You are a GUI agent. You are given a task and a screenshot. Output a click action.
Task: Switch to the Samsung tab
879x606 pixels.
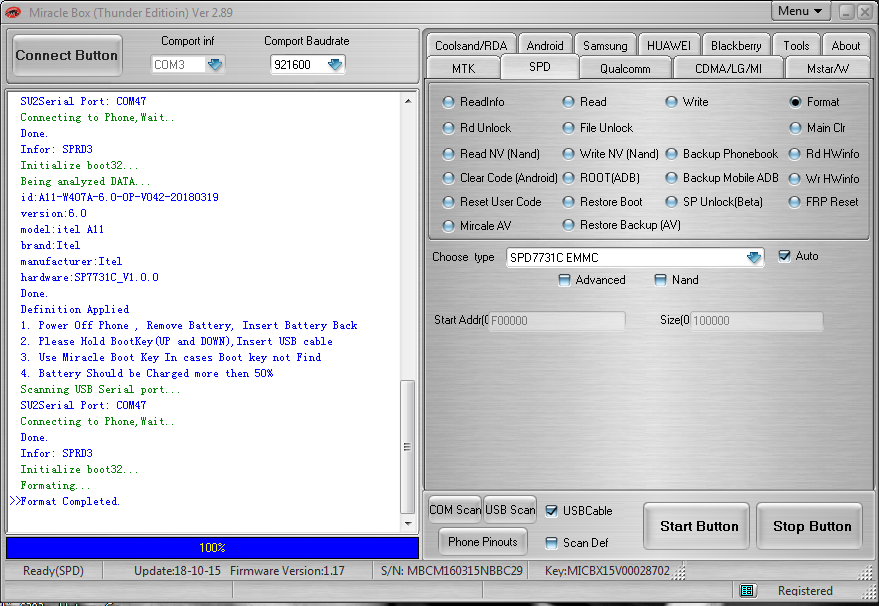point(605,45)
